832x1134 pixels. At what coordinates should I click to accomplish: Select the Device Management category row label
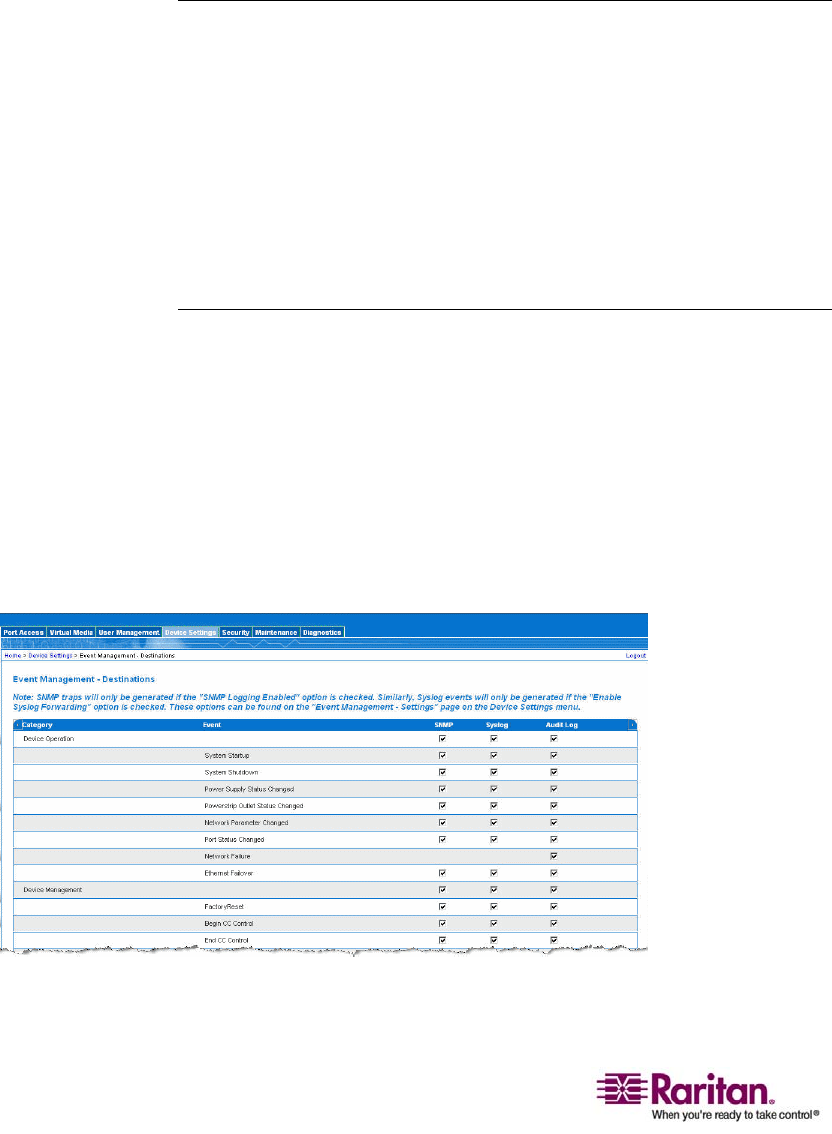(x=52, y=890)
